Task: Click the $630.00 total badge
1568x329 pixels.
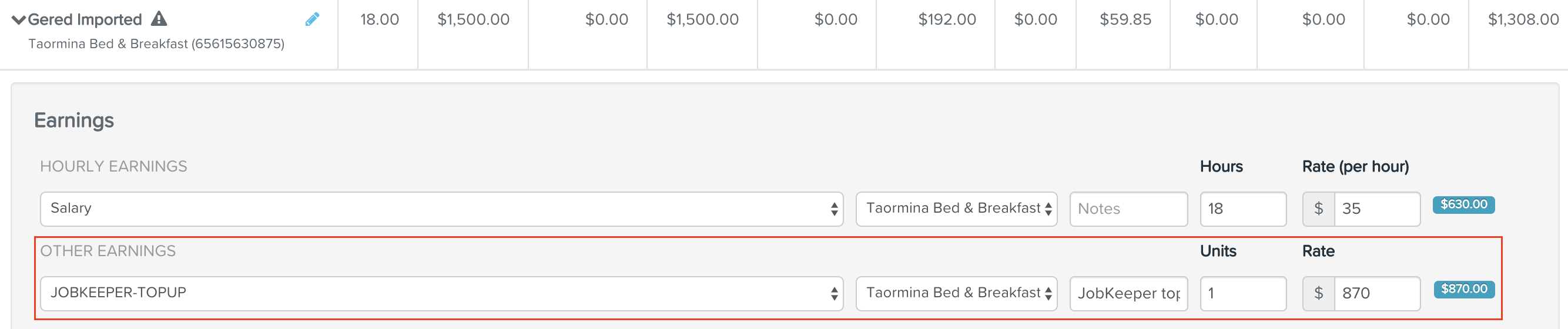Action: click(x=1463, y=205)
